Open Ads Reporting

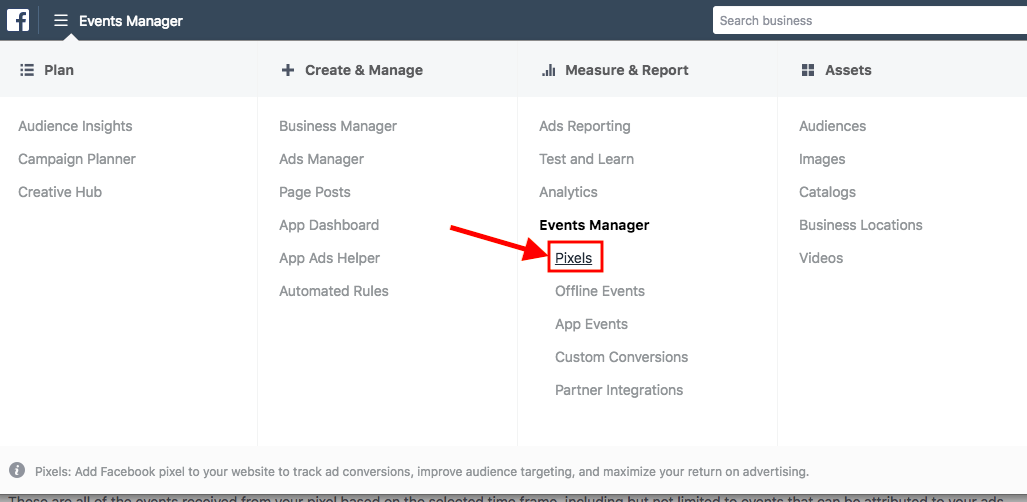click(585, 126)
